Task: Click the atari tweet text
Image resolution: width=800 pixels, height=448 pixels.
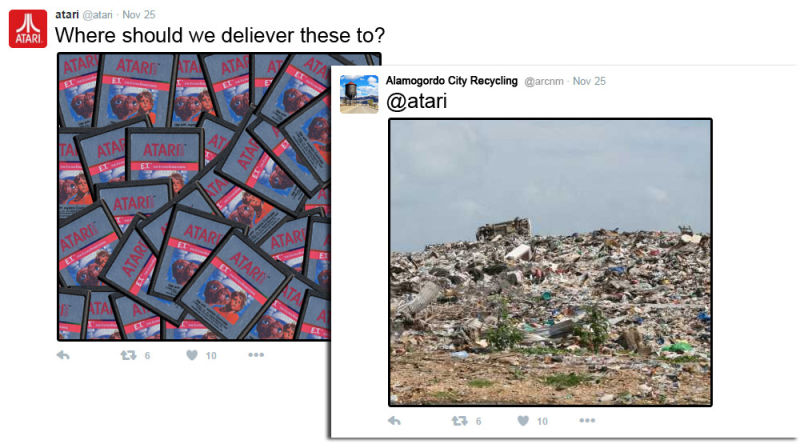Action: [x=220, y=36]
